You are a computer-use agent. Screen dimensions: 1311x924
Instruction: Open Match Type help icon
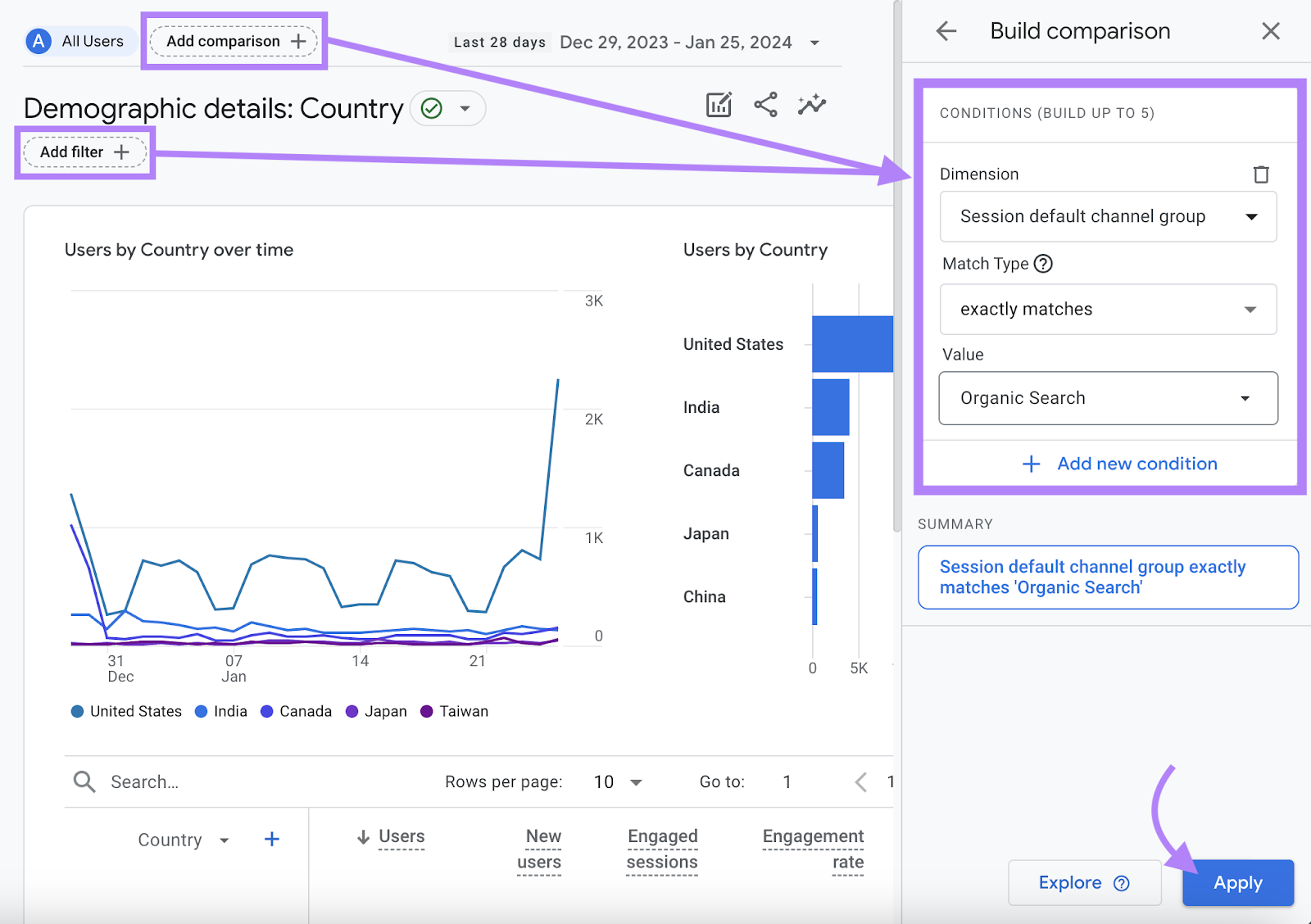pyautogui.click(x=1043, y=264)
